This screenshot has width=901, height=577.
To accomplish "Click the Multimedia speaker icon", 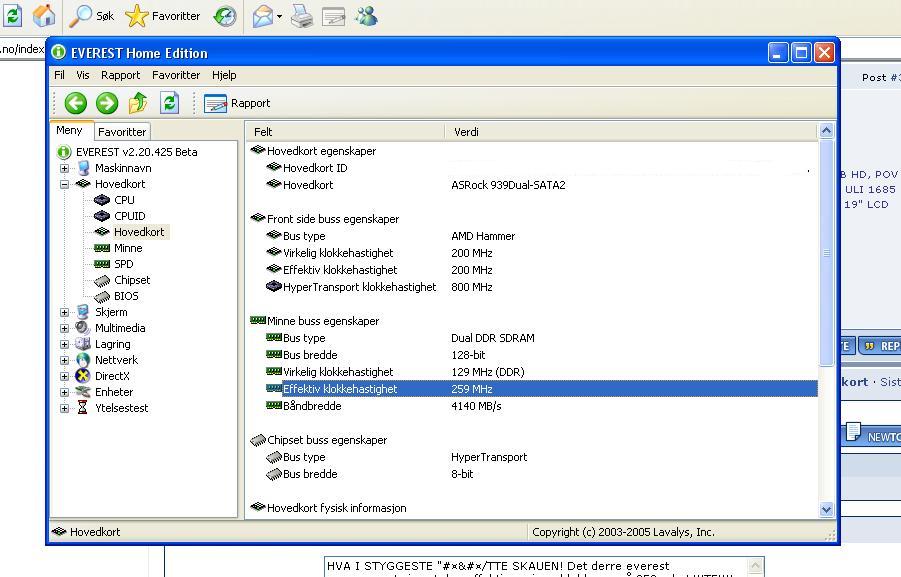I will click(x=83, y=328).
